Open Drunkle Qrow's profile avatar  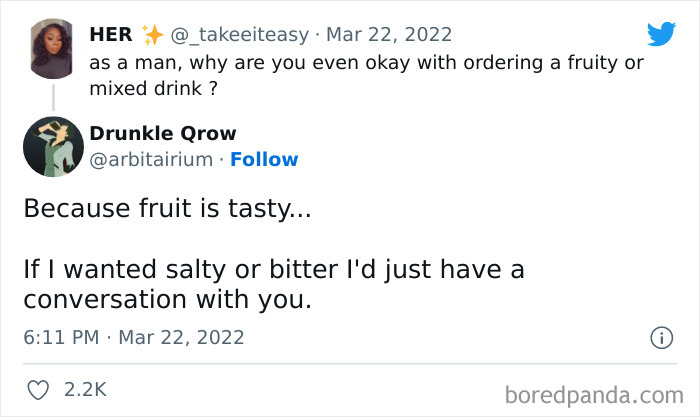pyautogui.click(x=52, y=147)
